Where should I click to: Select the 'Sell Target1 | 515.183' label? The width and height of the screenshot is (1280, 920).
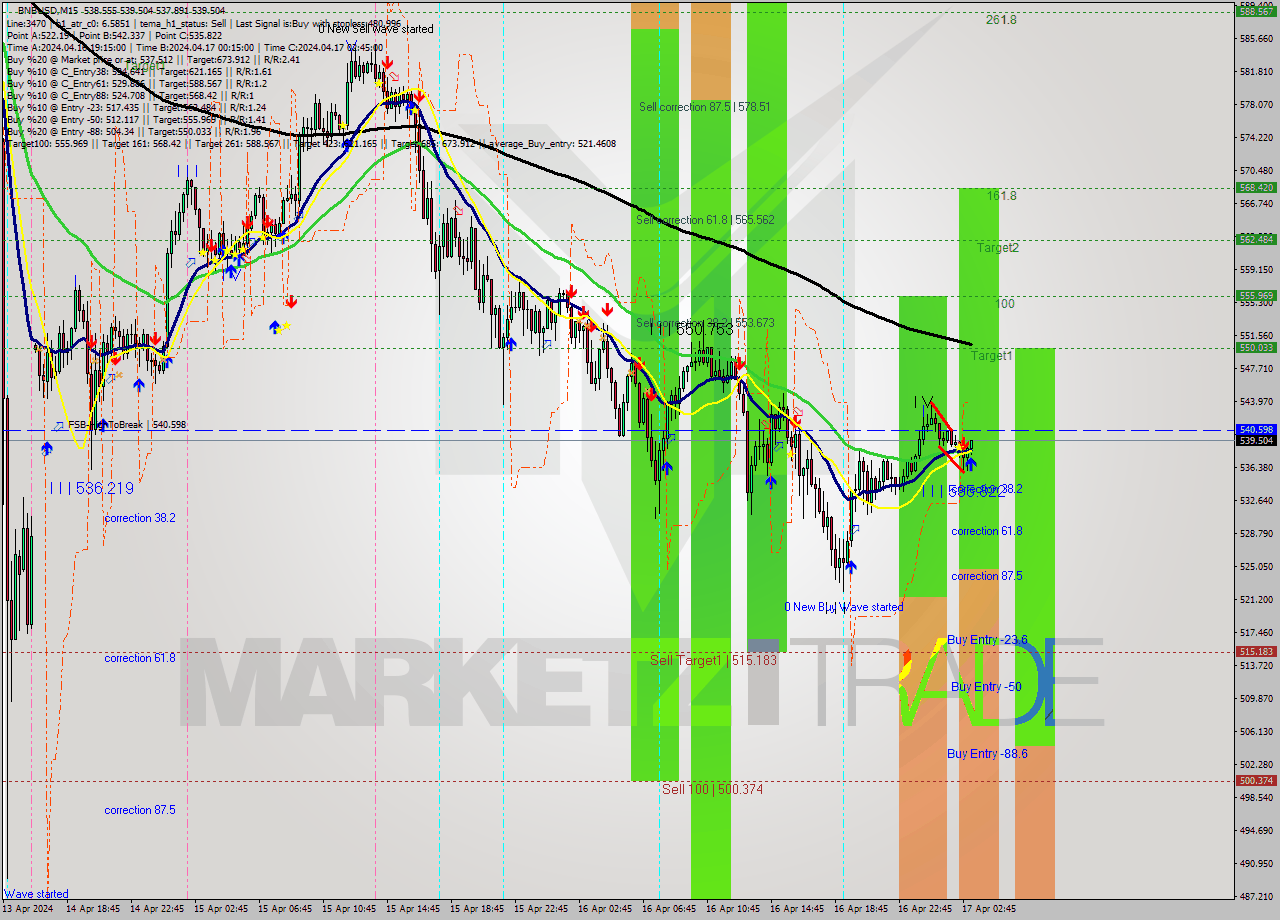click(713, 661)
